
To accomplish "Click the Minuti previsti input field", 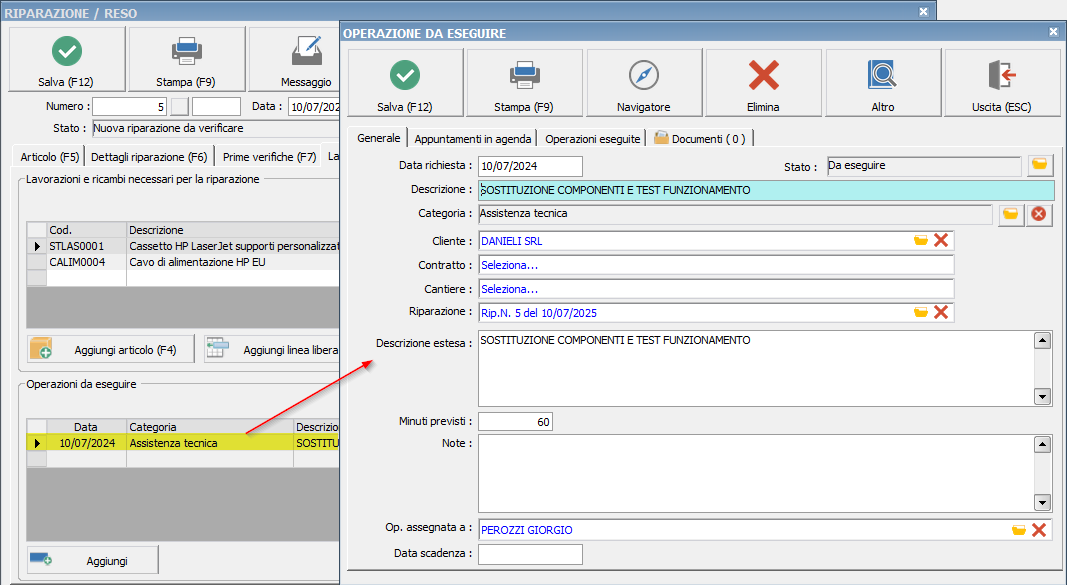I will click(515, 422).
